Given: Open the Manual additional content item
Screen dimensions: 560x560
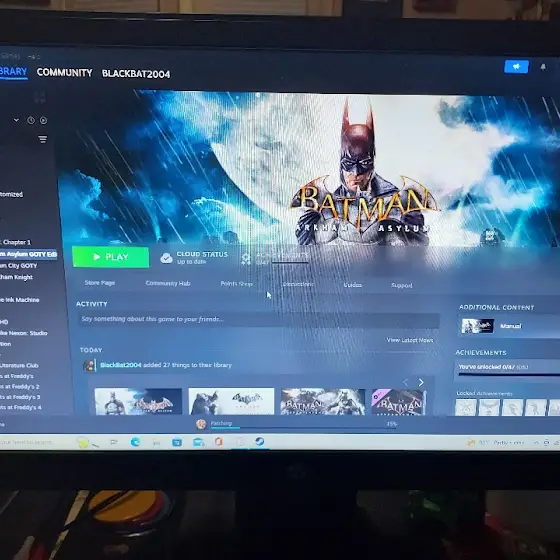Looking at the screenshot, I should tap(510, 326).
